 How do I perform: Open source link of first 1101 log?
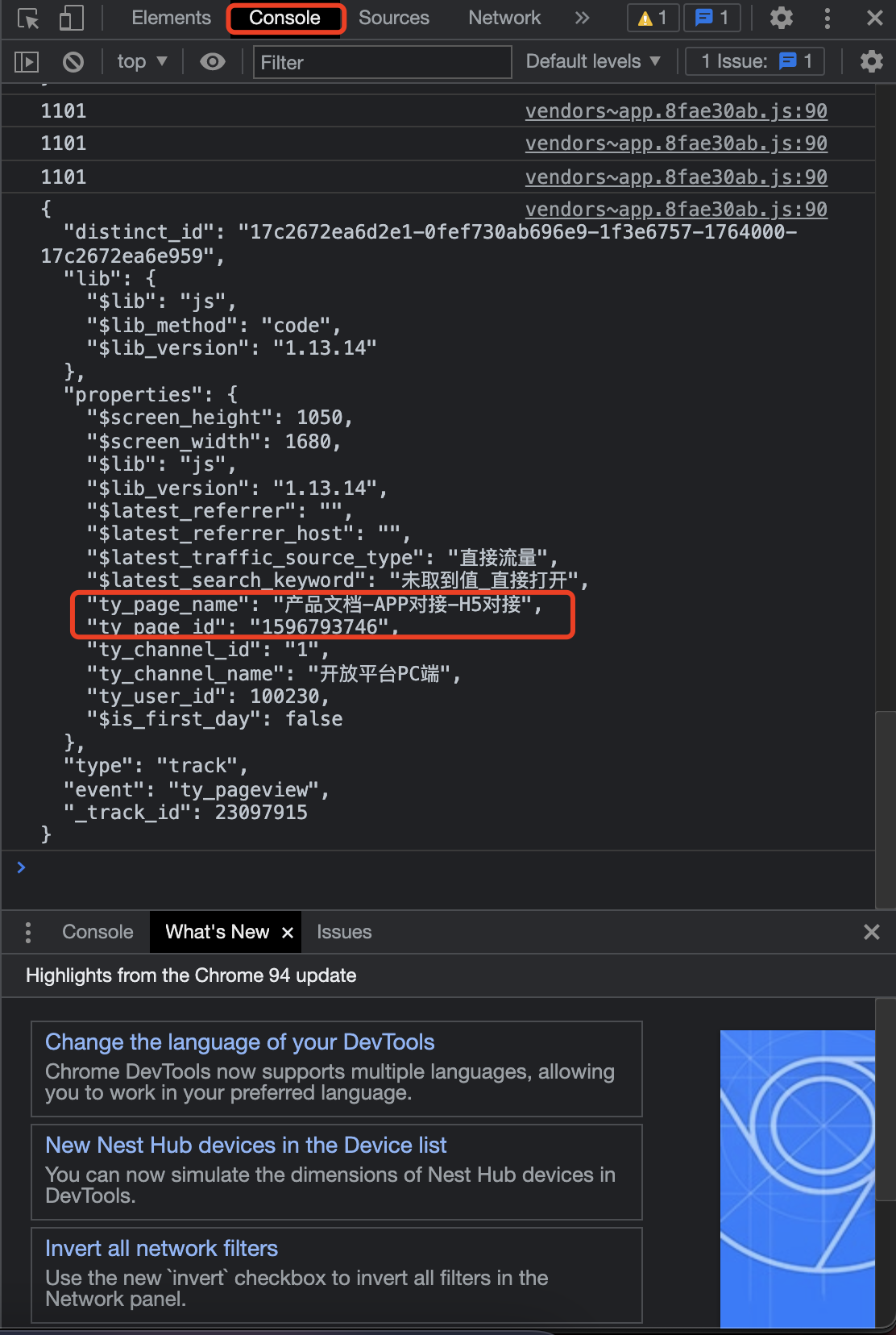coord(676,110)
